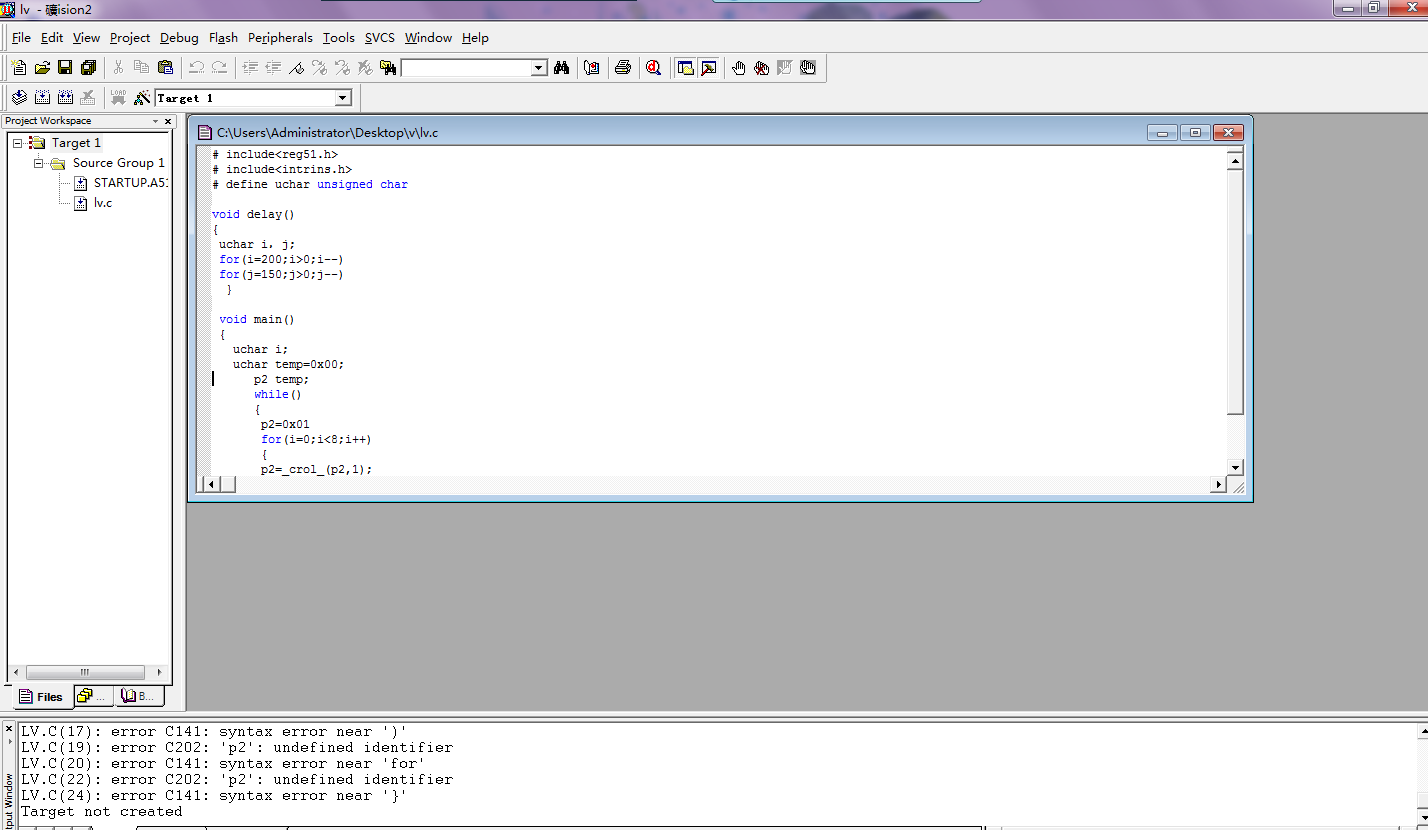The image size is (1428, 830).
Task: Open the Project menu
Action: [130, 37]
